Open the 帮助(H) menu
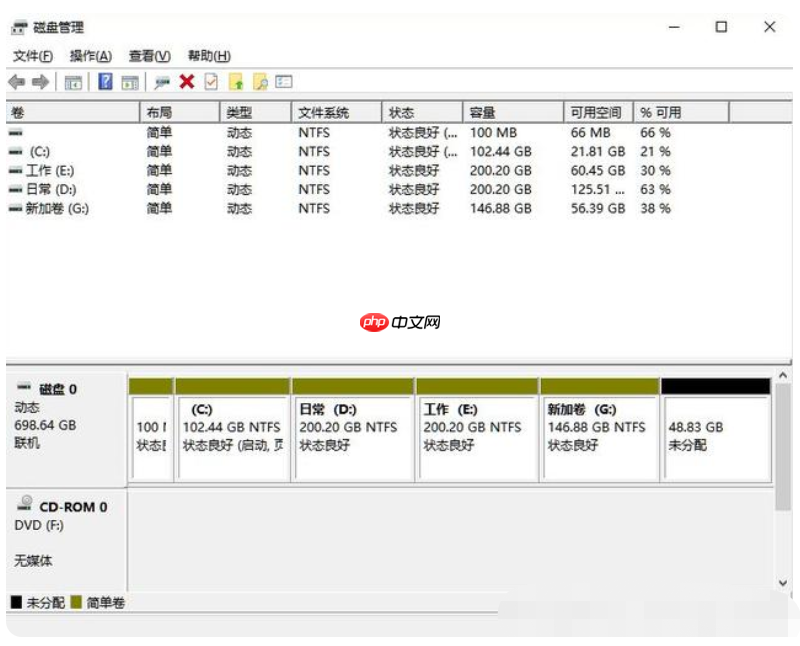 (x=208, y=56)
